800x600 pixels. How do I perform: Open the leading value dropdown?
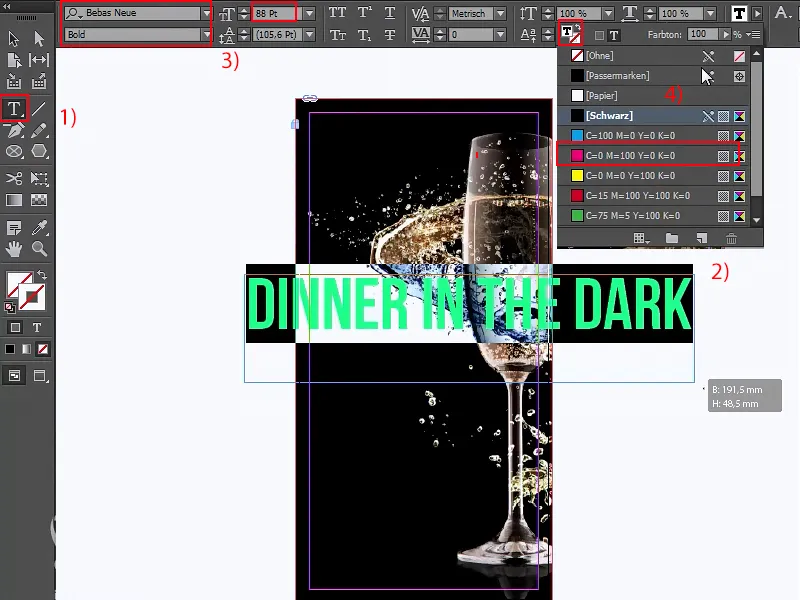coord(309,35)
